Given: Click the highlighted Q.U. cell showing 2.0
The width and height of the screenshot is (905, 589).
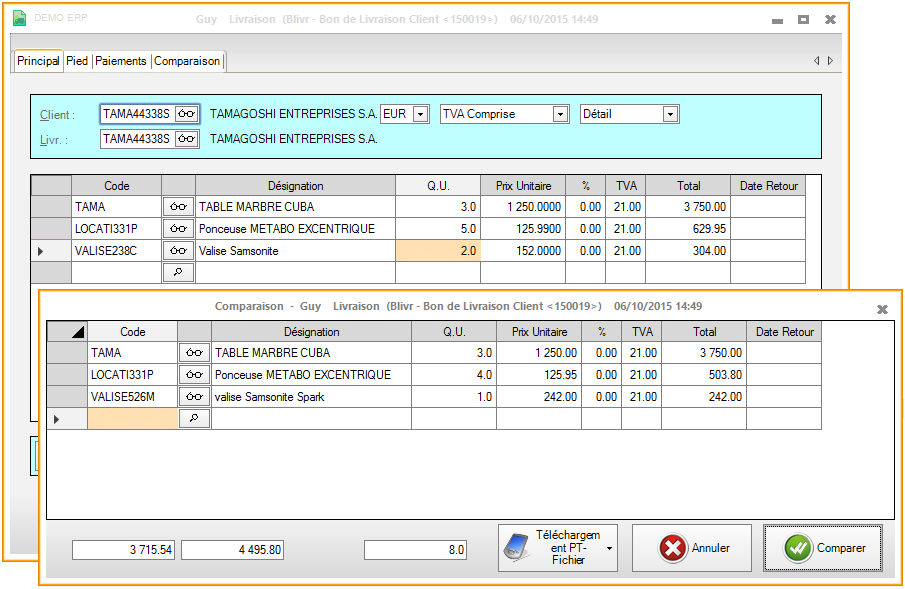Looking at the screenshot, I should (438, 251).
